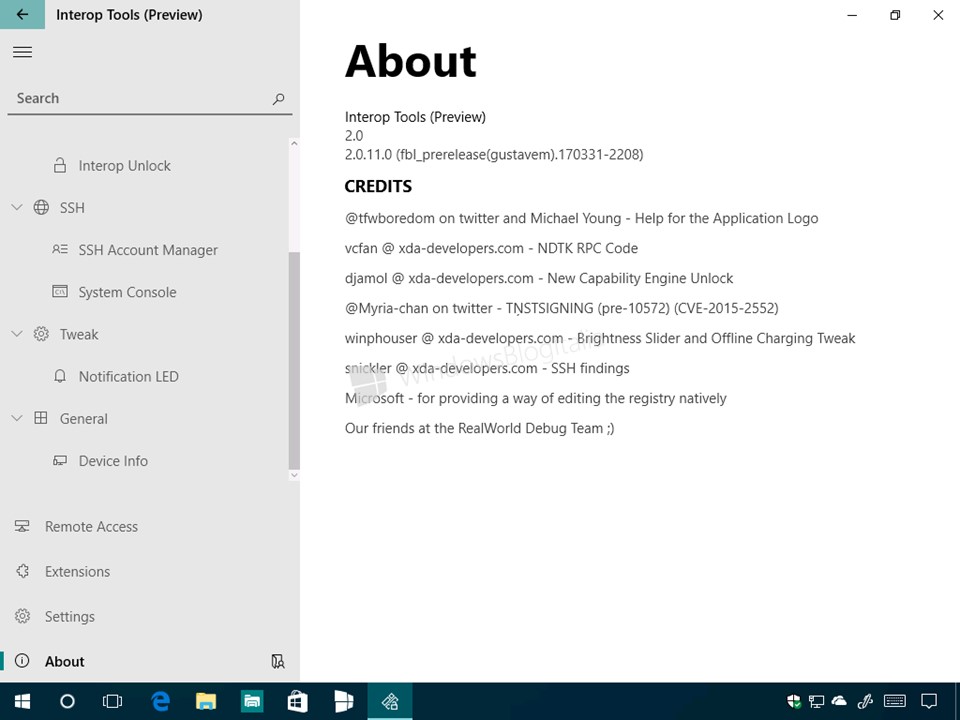960x720 pixels.
Task: Collapse the SSH section chevron
Action: [x=17, y=208]
